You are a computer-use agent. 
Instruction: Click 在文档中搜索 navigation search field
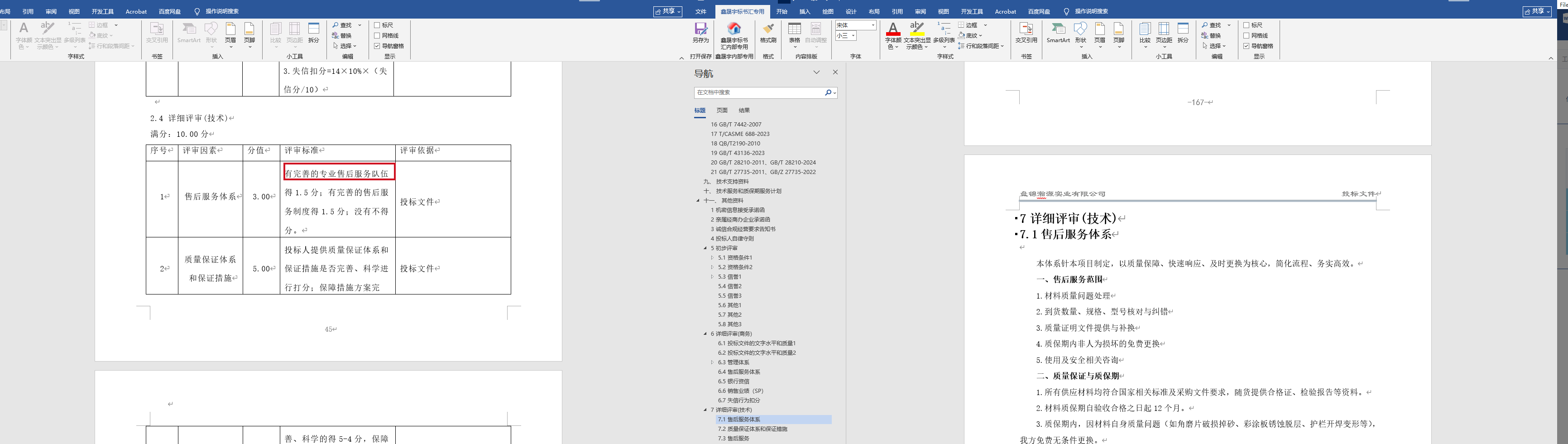[x=758, y=92]
